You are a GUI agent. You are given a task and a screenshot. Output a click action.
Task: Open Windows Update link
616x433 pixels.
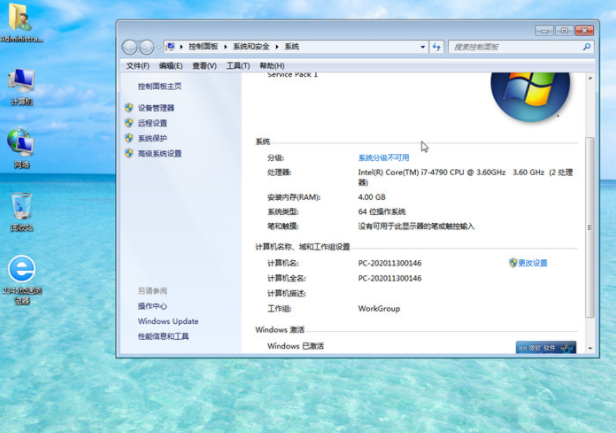click(168, 321)
